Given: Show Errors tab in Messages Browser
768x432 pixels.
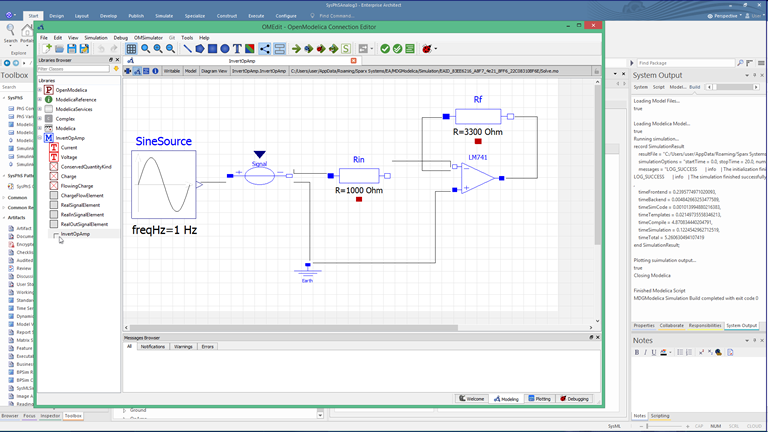Looking at the screenshot, I should click(207, 346).
